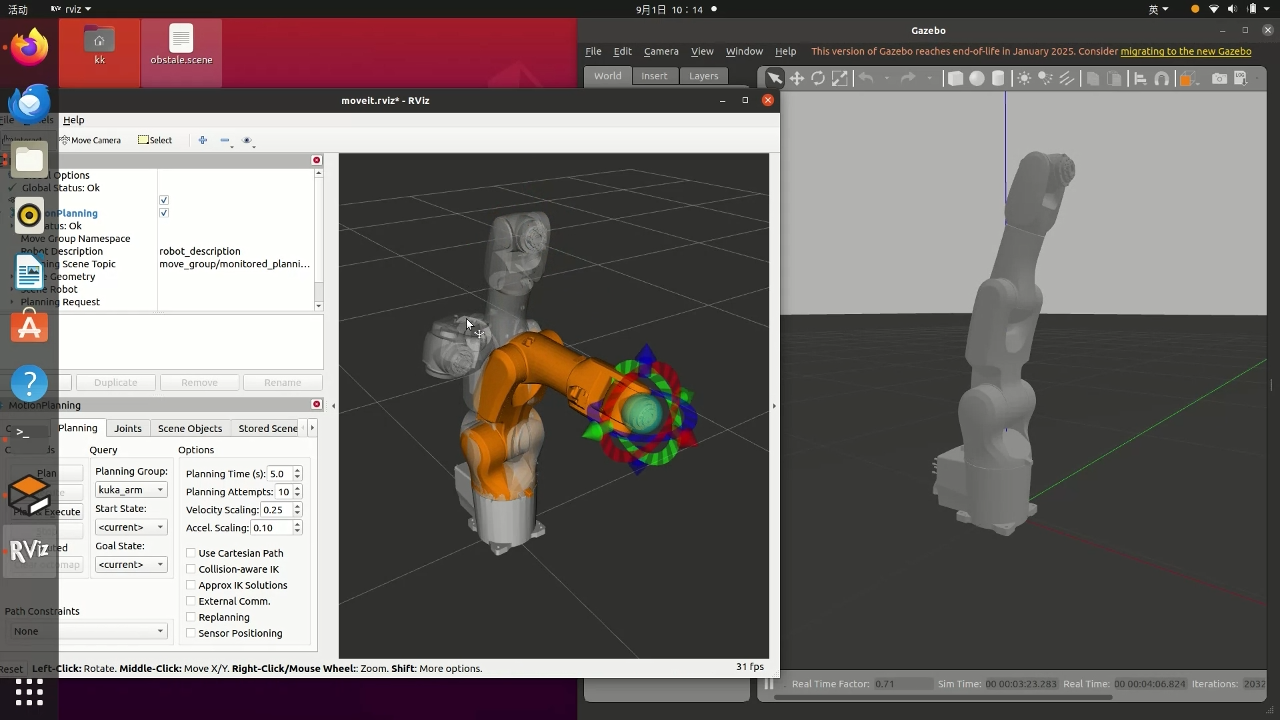Open Path Constraints None dropdown
Image resolution: width=1280 pixels, height=720 pixels.
[86, 631]
